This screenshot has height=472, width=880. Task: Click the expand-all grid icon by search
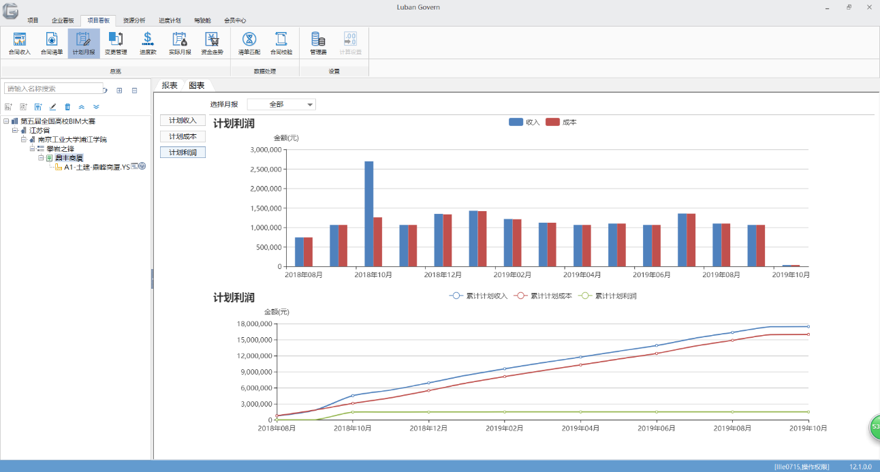120,90
